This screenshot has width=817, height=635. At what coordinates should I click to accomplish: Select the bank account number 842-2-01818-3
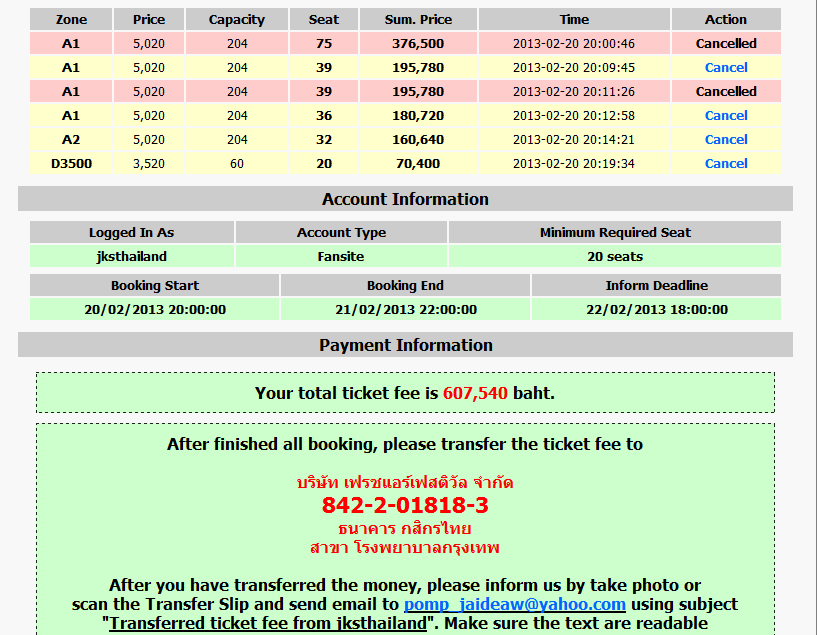[x=405, y=505]
